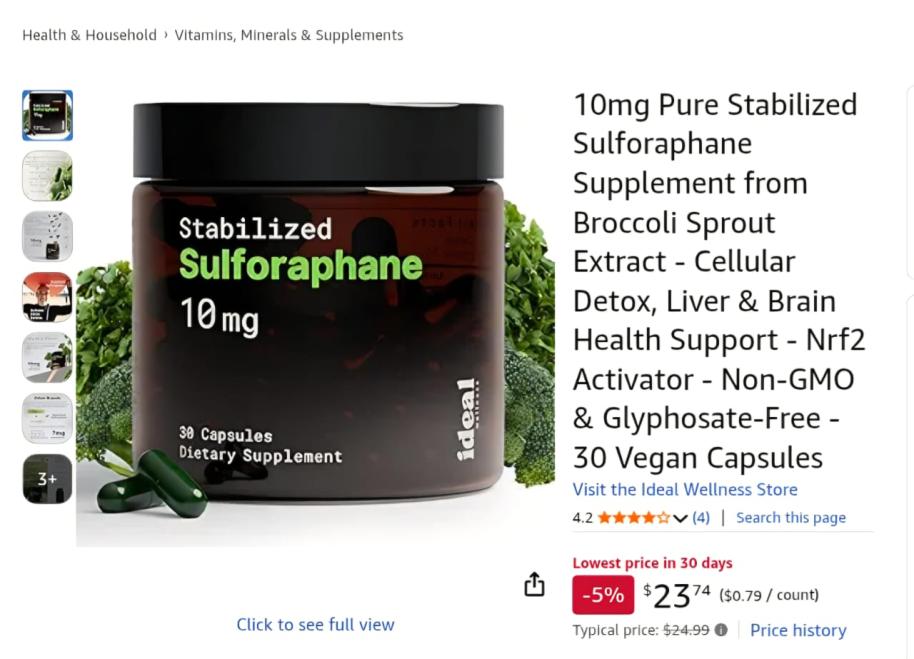The height and width of the screenshot is (659, 914).
Task: Open Price history link
Action: click(798, 630)
